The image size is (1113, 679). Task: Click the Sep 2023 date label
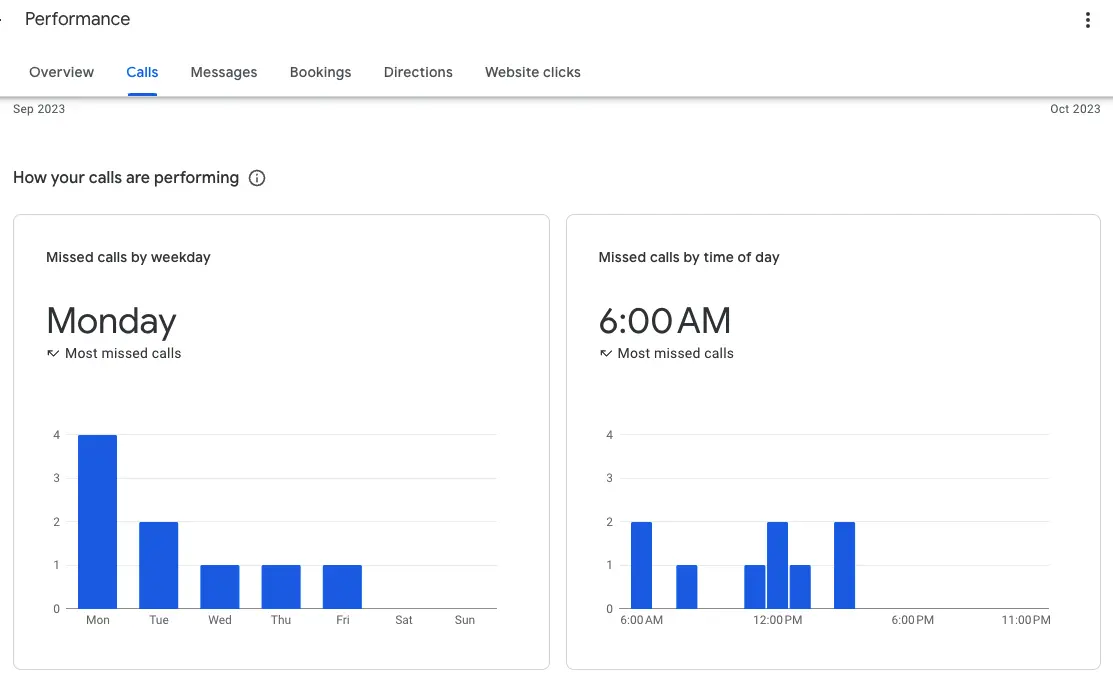coord(39,109)
